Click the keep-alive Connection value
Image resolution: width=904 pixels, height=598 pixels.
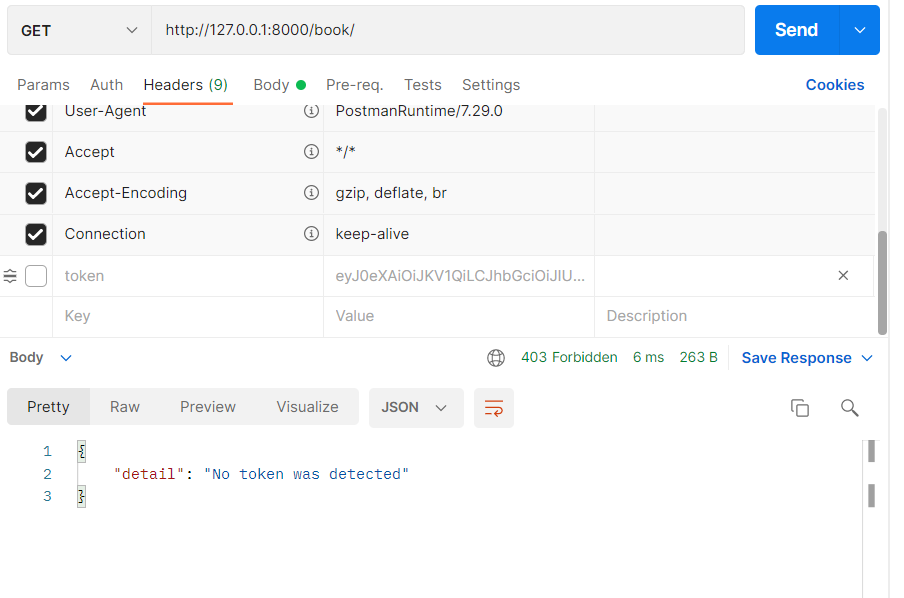[x=372, y=234]
